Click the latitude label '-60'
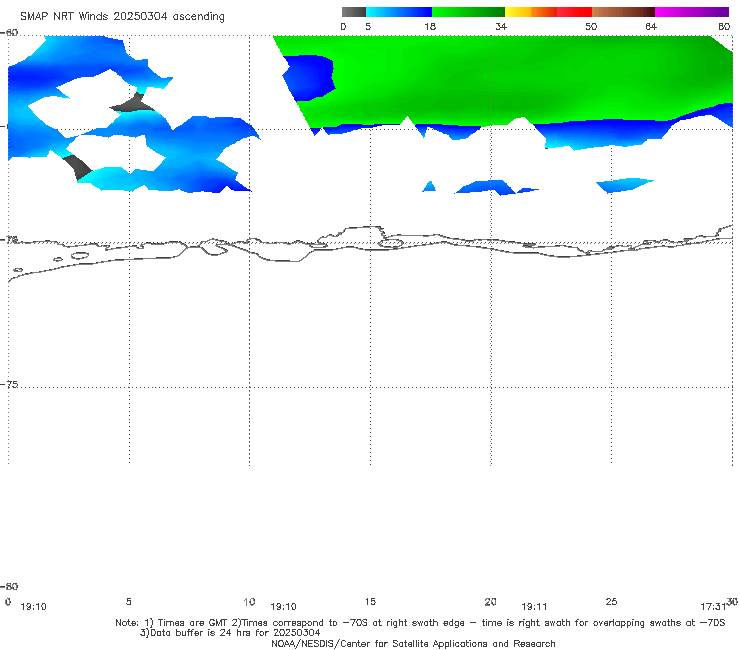740x650 pixels. tap(9, 33)
